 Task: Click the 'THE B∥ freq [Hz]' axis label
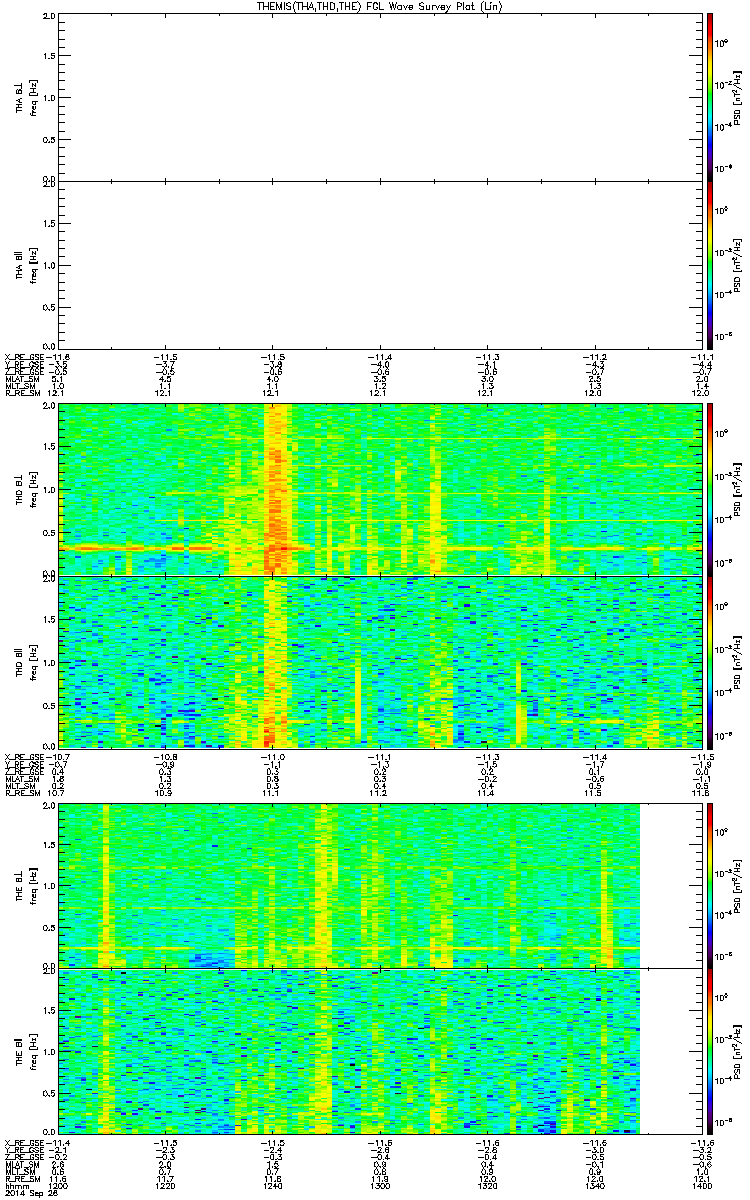(24, 1050)
